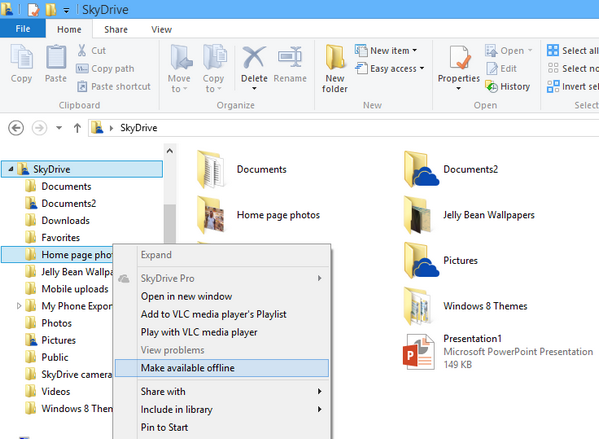The image size is (599, 439).
Task: Expand the SkyDrive Pro submenu arrow
Action: (319, 278)
